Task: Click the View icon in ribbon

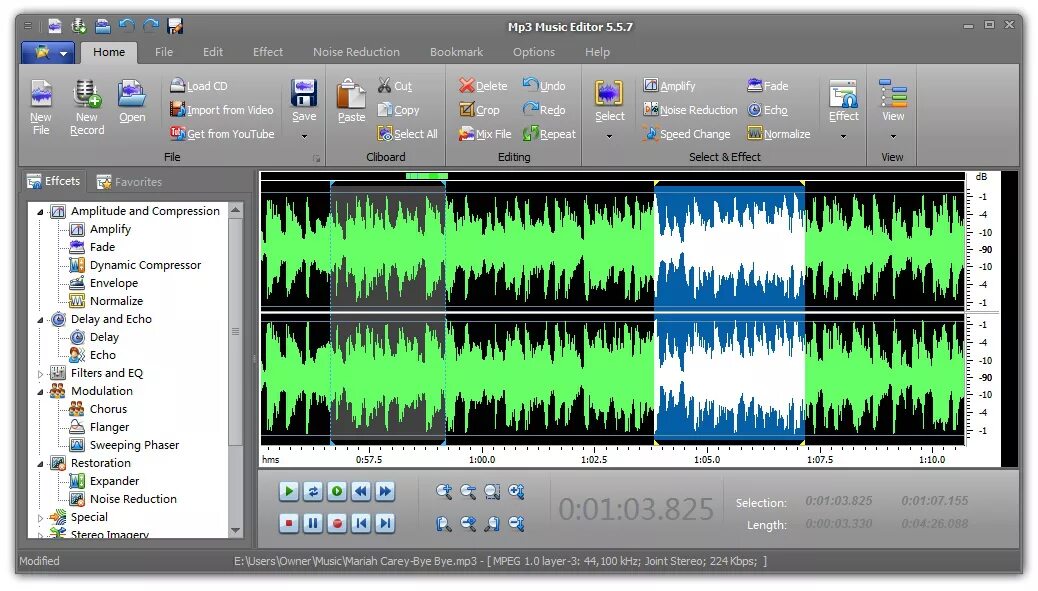Action: pos(892,94)
